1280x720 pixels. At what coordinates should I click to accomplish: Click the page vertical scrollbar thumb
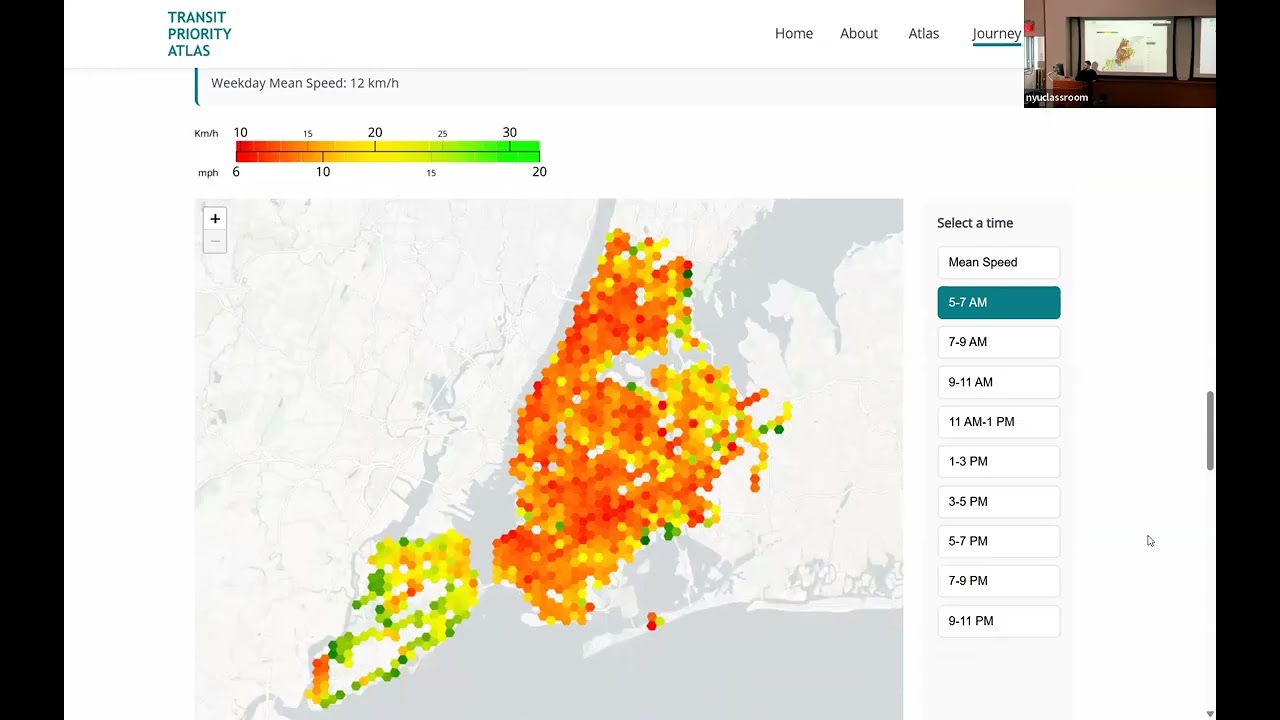point(1210,430)
